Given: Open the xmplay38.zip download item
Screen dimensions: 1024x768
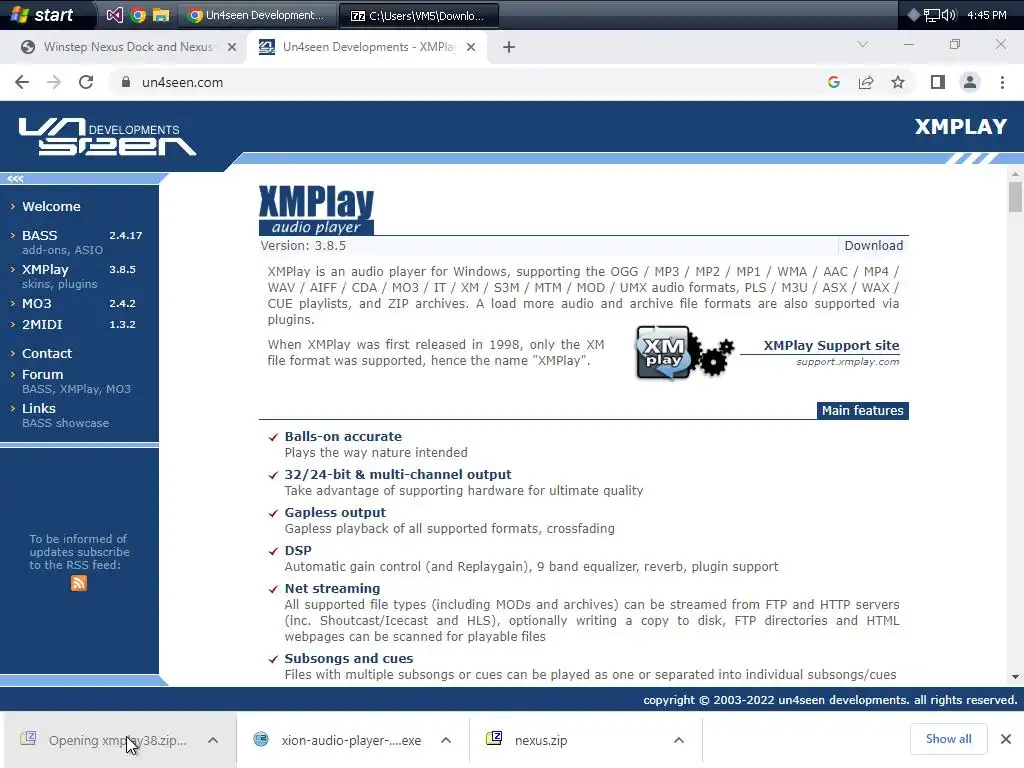Looking at the screenshot, I should pos(104,741).
